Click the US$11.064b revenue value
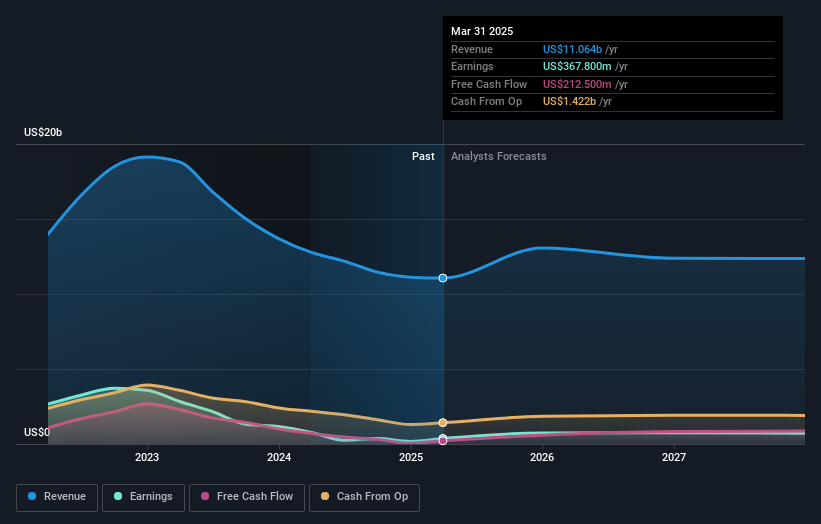This screenshot has height=524, width=821. click(x=572, y=49)
